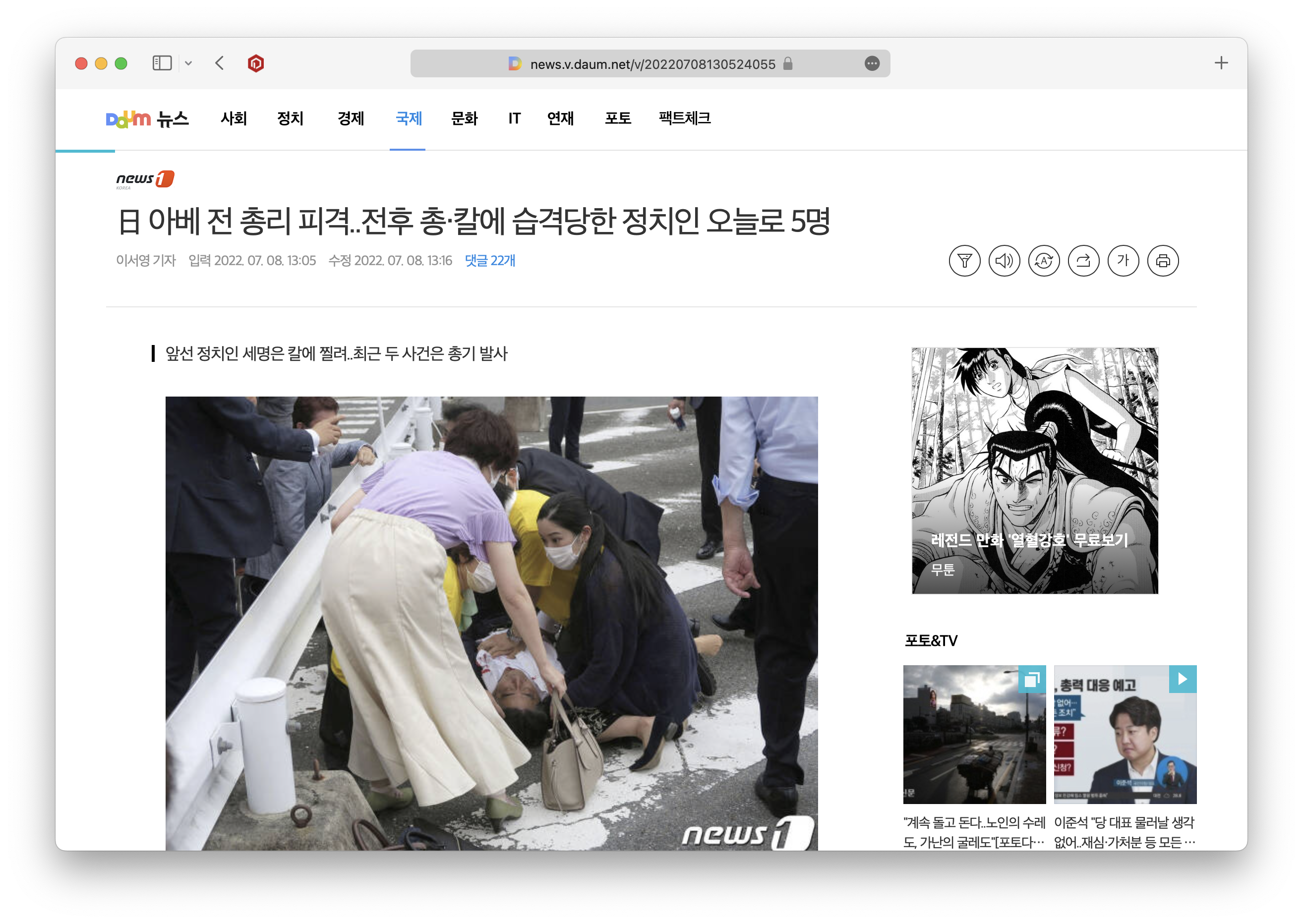The height and width of the screenshot is (924, 1303).
Task: Switch to the 팩트체크 tab
Action: [x=685, y=118]
